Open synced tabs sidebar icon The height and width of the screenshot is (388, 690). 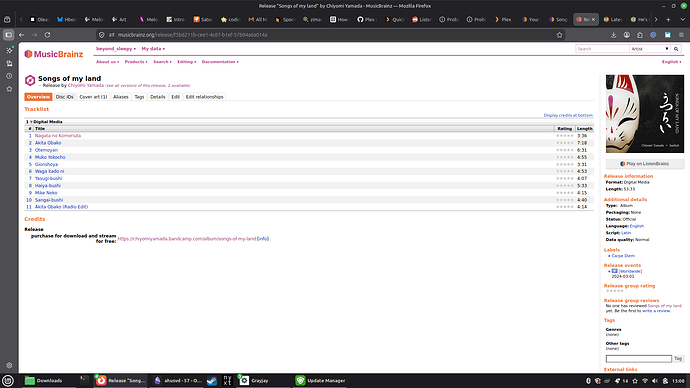pyautogui.click(x=9, y=63)
